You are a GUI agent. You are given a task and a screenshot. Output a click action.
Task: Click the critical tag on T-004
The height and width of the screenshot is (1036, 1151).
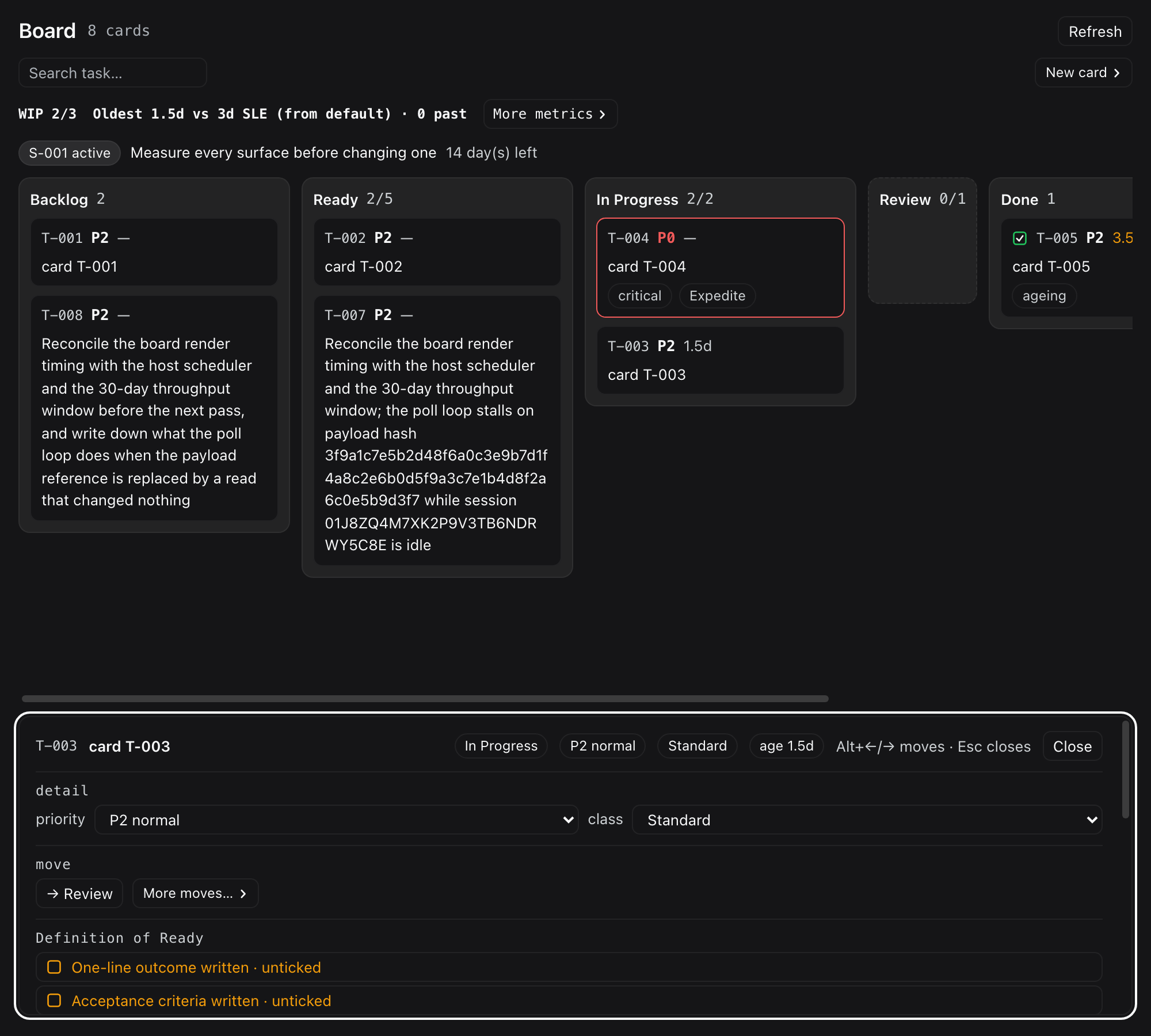coord(639,296)
